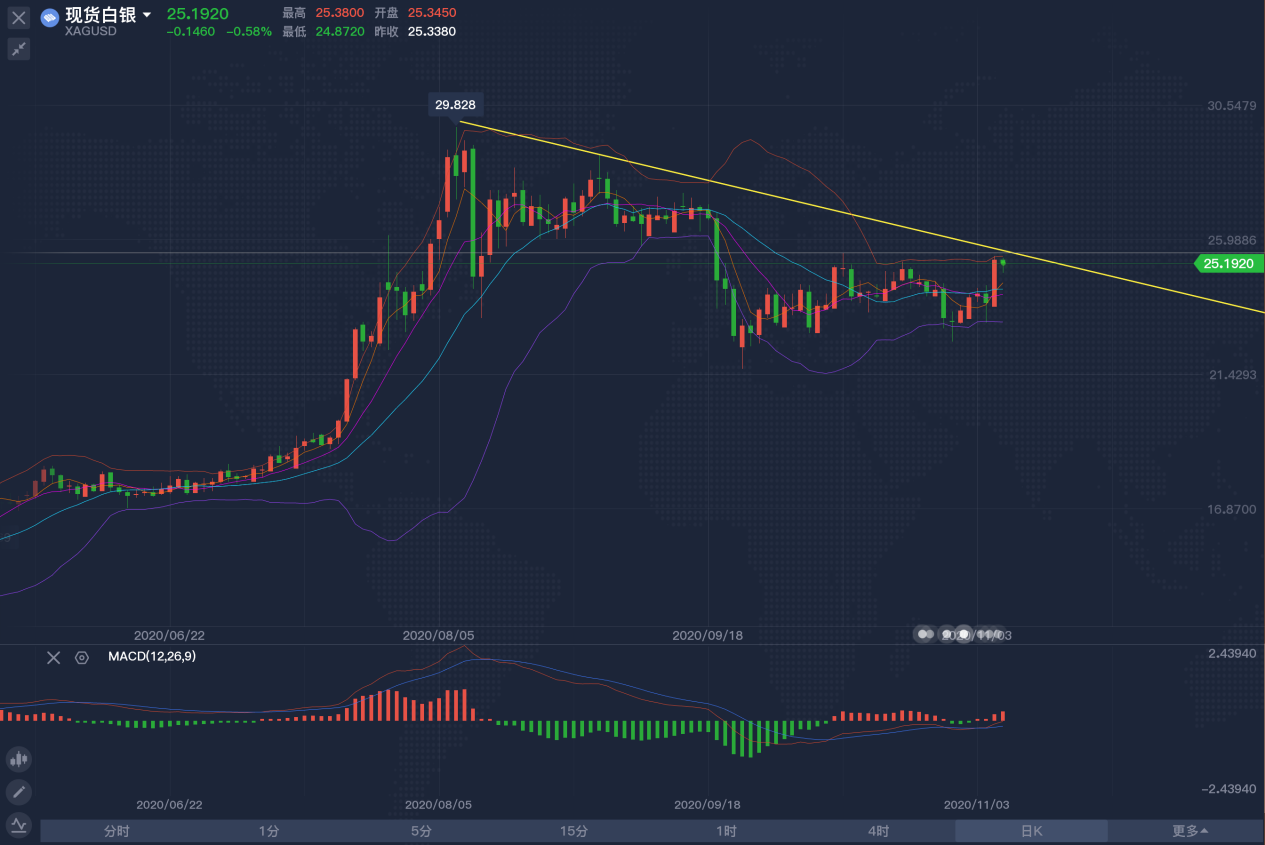Click the 21.4293 price axis label
The width and height of the screenshot is (1265, 845).
(x=1230, y=374)
